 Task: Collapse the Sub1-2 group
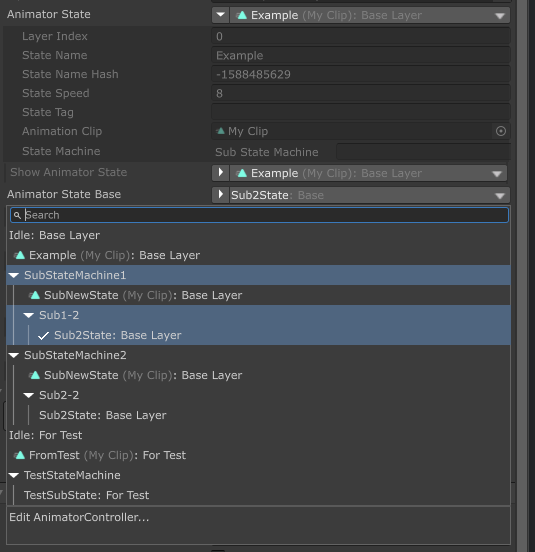(29, 315)
